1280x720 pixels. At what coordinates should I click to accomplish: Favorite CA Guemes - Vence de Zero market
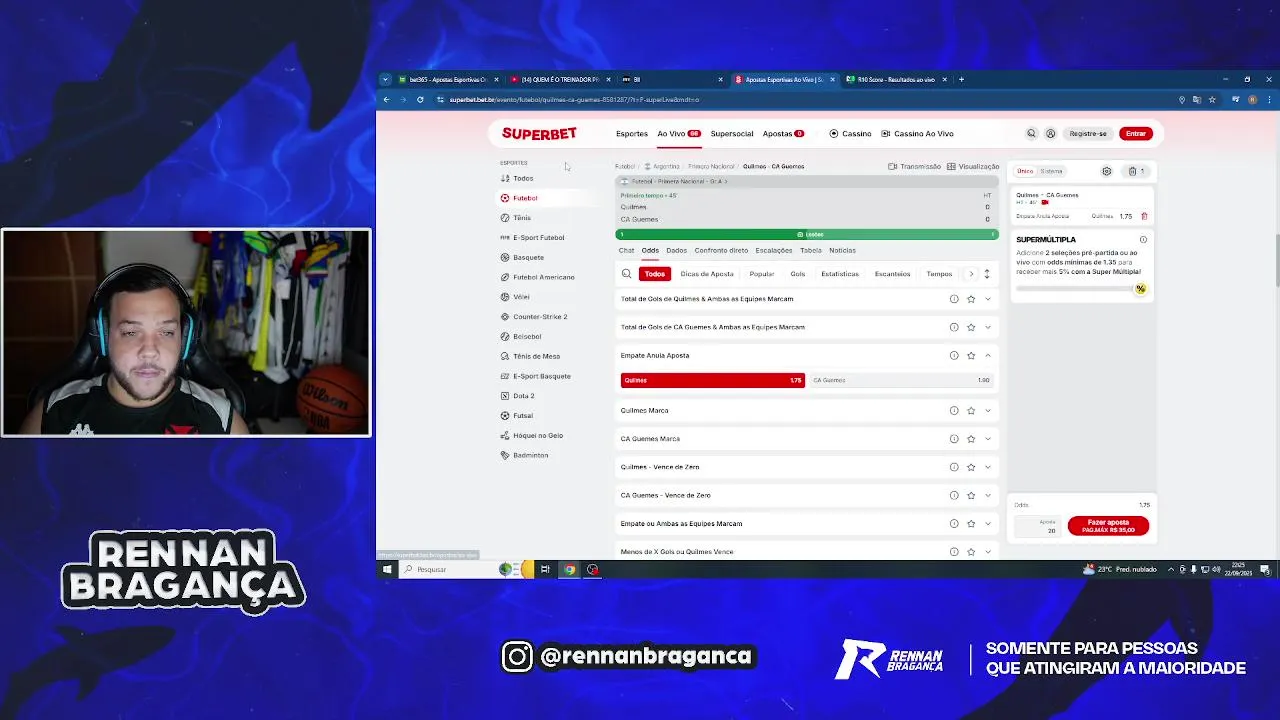coord(970,495)
